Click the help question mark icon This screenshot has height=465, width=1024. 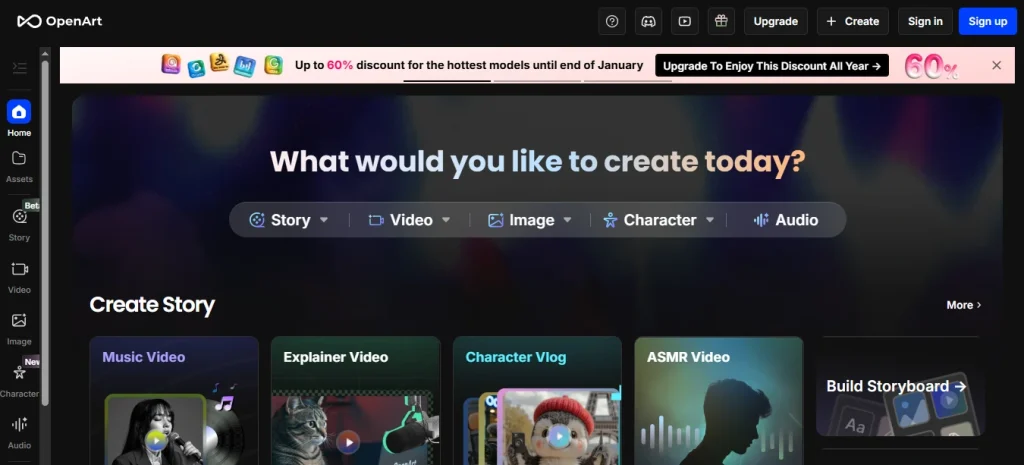point(613,21)
